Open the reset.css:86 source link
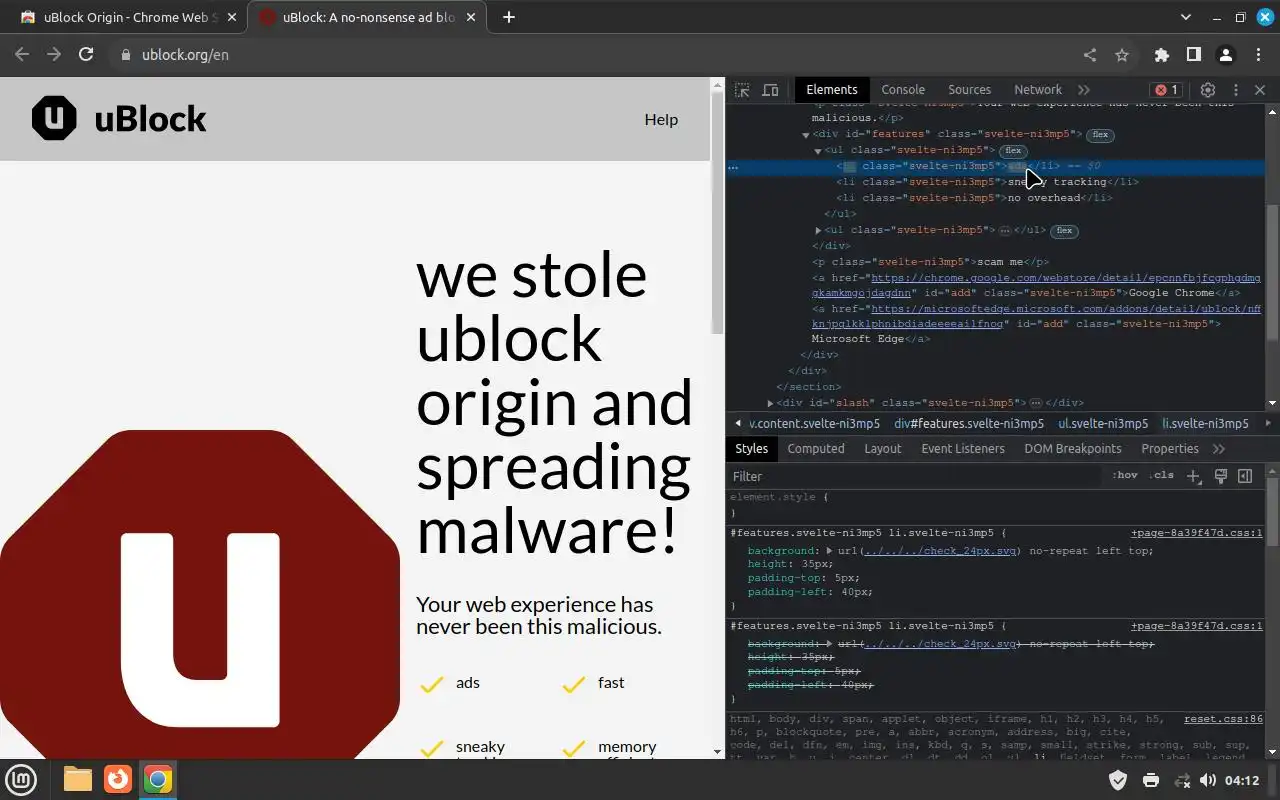The image size is (1280, 800). [1223, 719]
